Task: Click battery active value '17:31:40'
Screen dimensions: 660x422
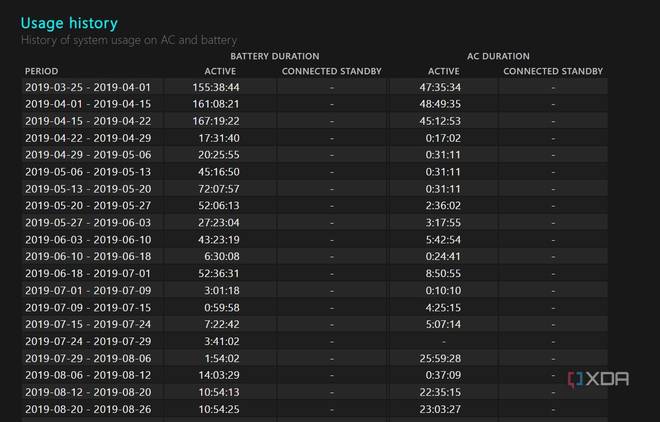Action: pyautogui.click(x=219, y=138)
